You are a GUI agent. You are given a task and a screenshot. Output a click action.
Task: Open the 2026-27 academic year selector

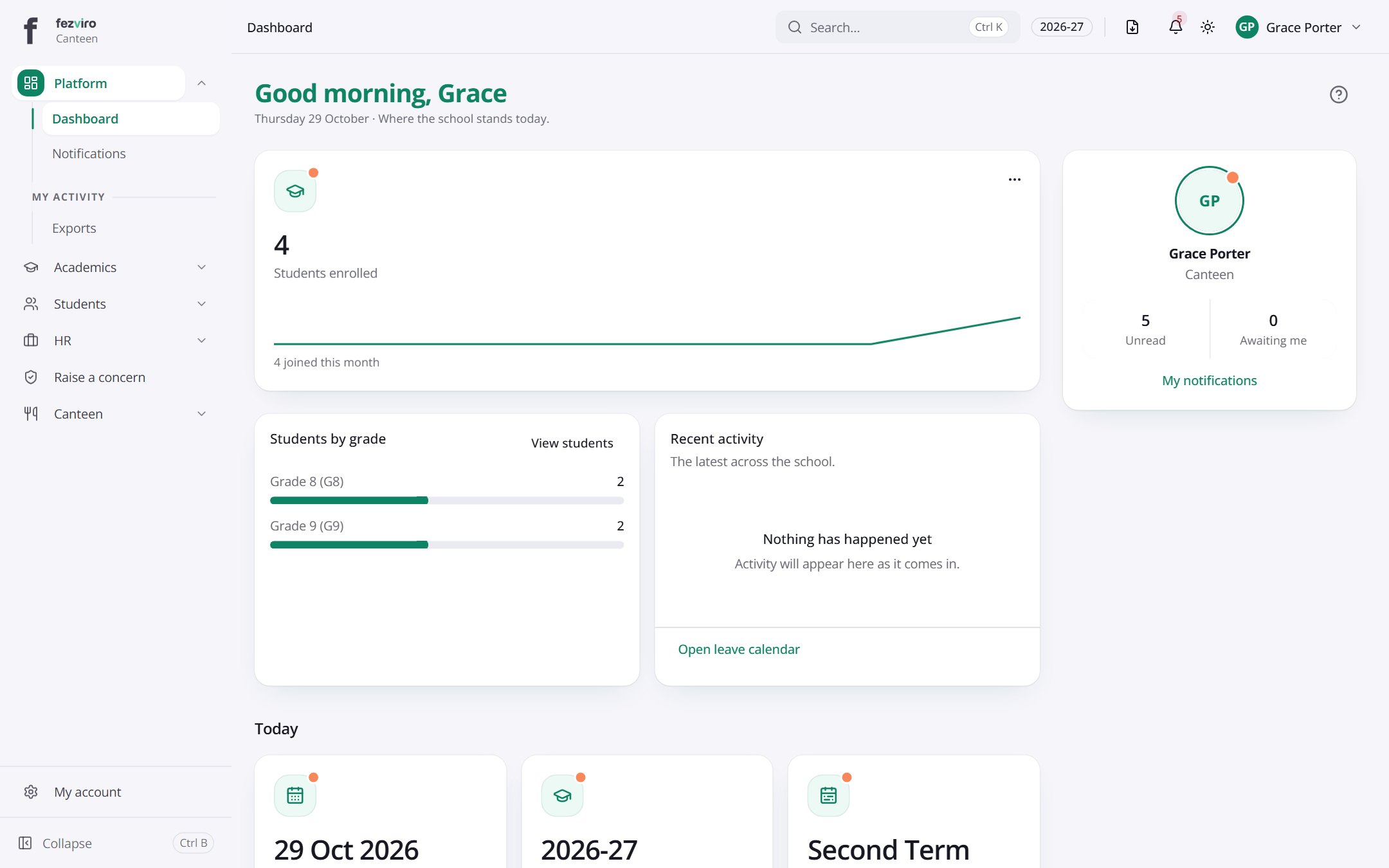(1062, 27)
